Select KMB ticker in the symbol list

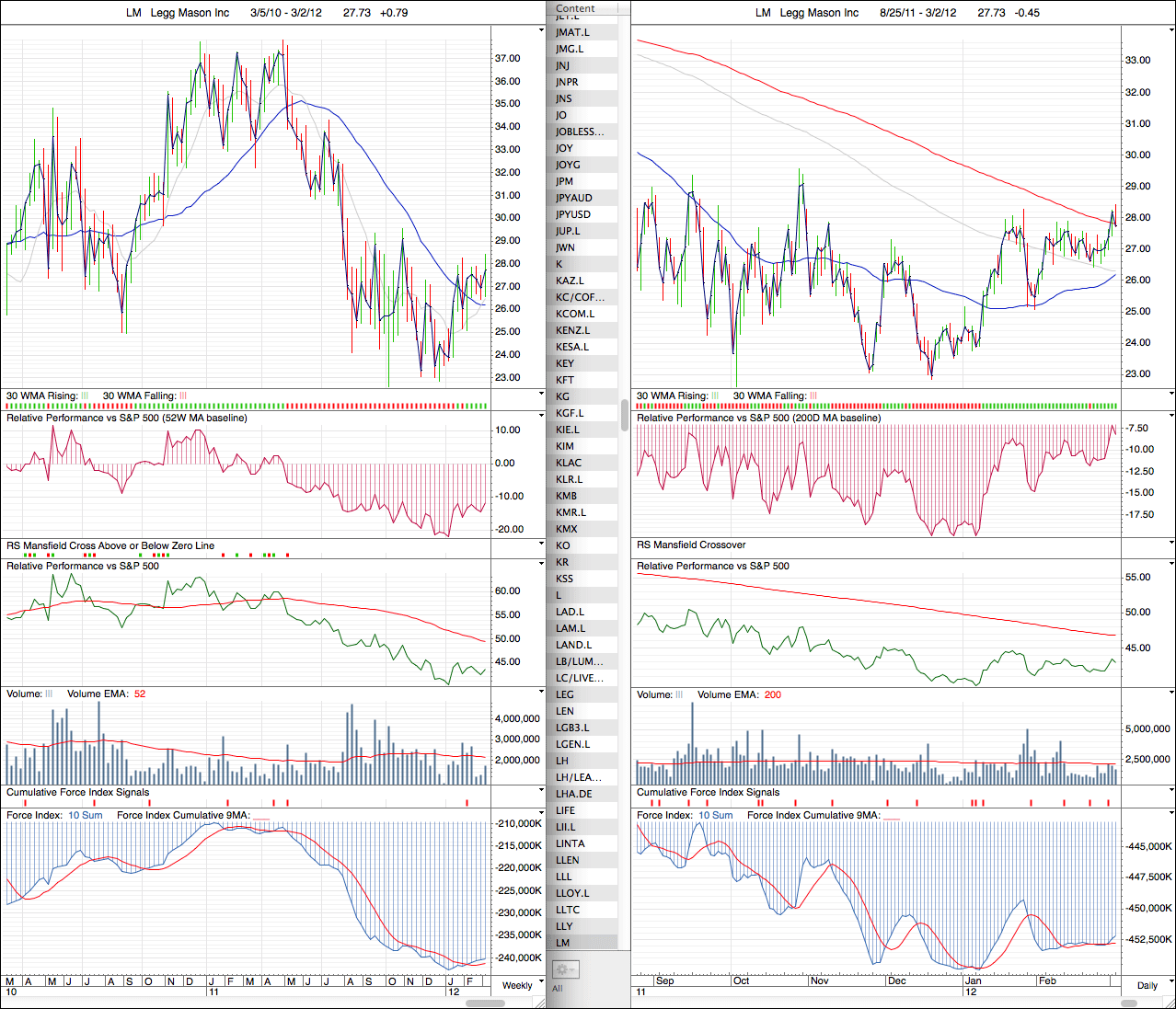566,496
